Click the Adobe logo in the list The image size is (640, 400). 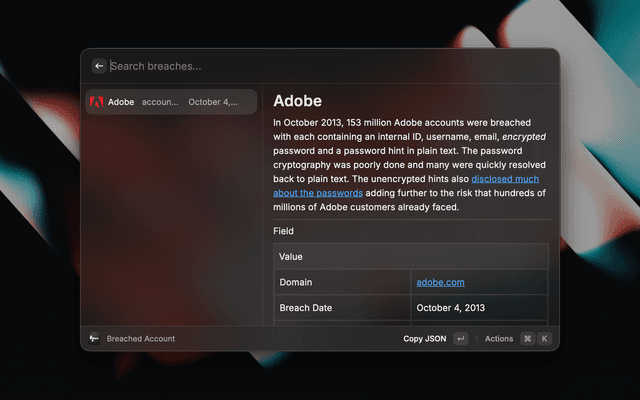(x=97, y=102)
